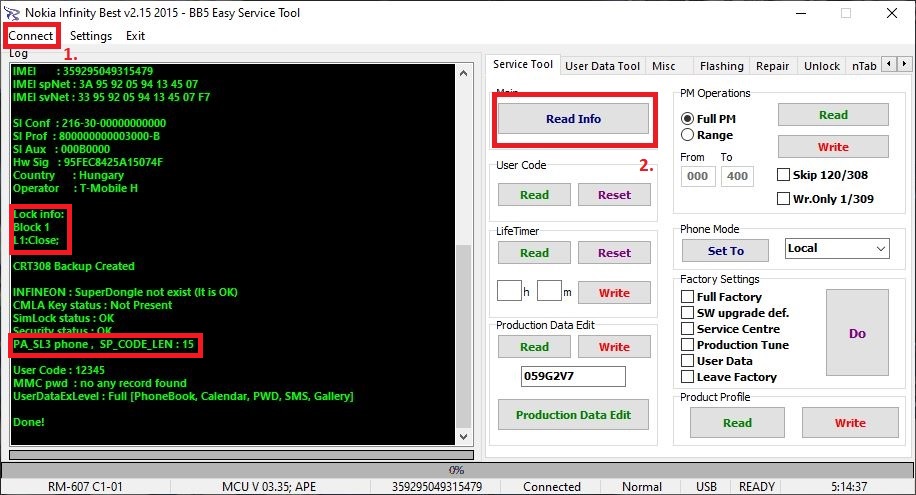Select the nTab tab
This screenshot has width=916, height=495.
(864, 66)
